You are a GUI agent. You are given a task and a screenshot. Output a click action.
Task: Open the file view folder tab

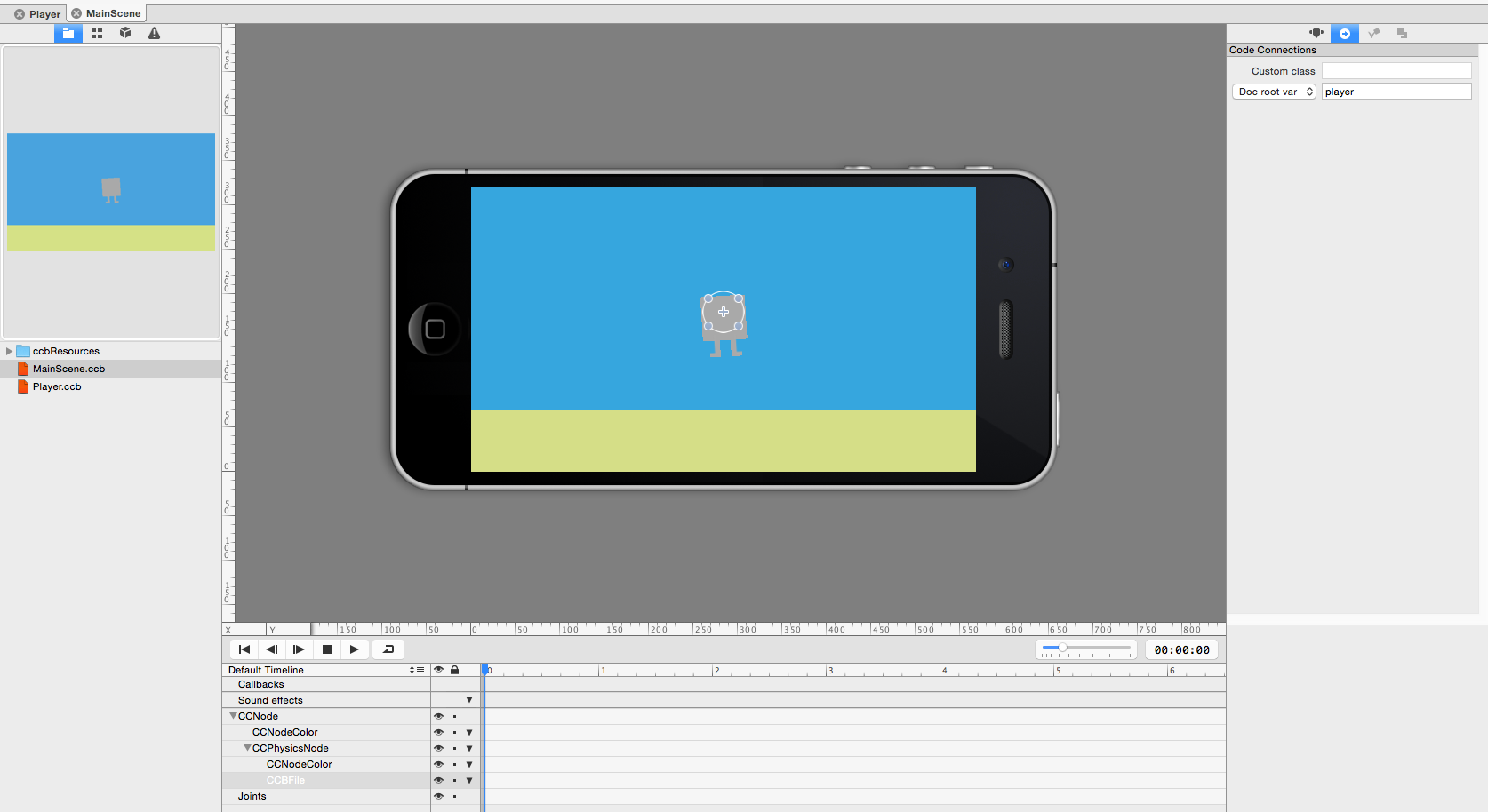(68, 33)
